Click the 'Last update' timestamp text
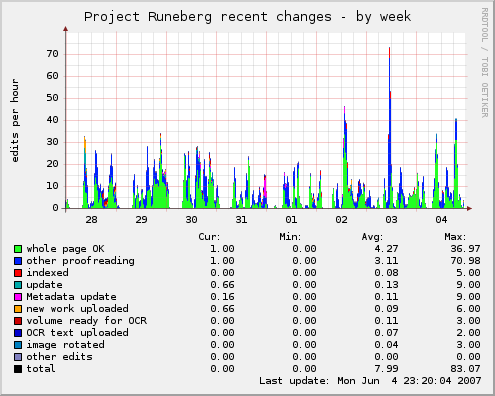 click(x=370, y=381)
